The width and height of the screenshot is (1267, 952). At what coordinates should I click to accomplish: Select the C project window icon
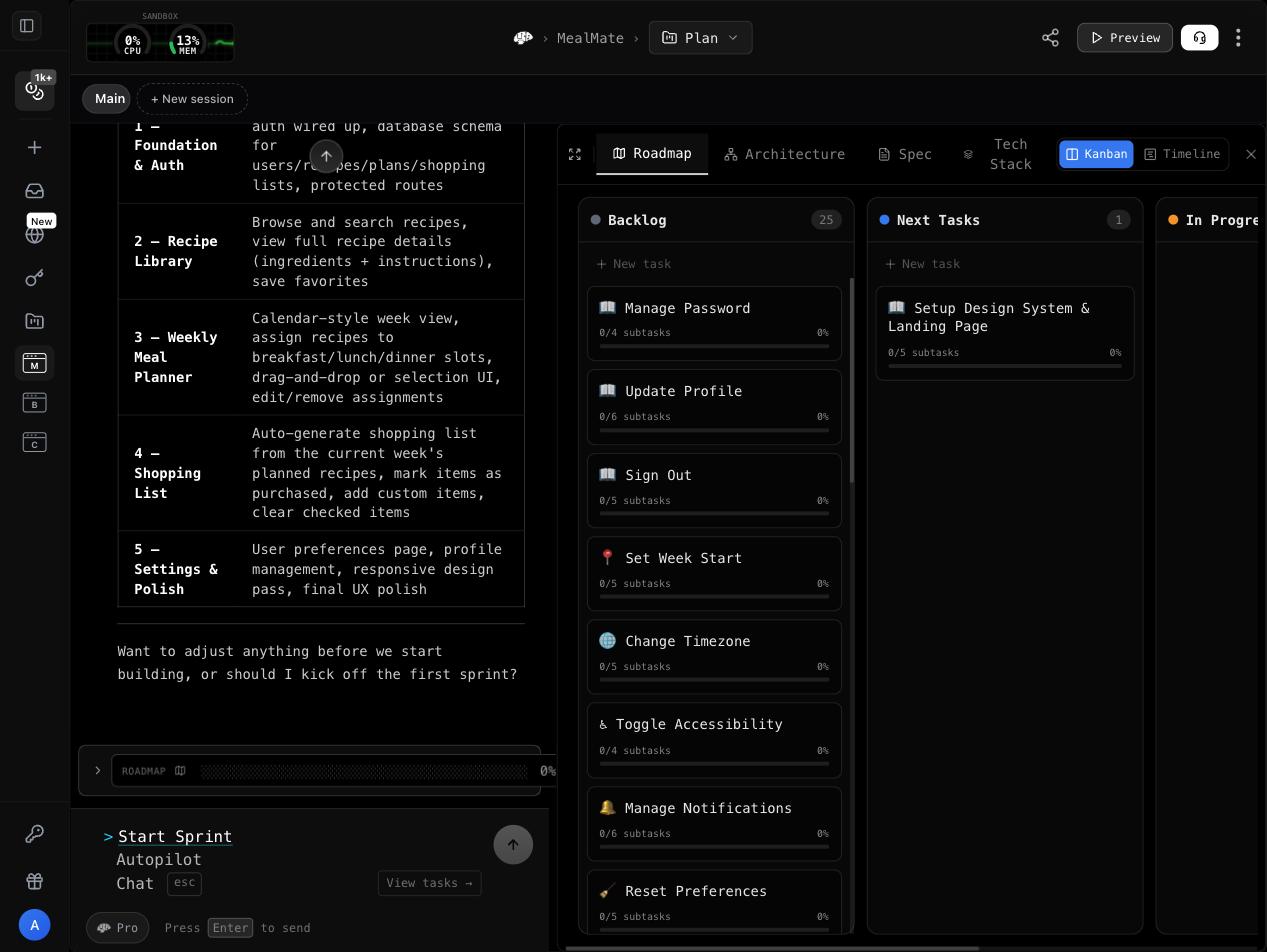click(x=34, y=442)
